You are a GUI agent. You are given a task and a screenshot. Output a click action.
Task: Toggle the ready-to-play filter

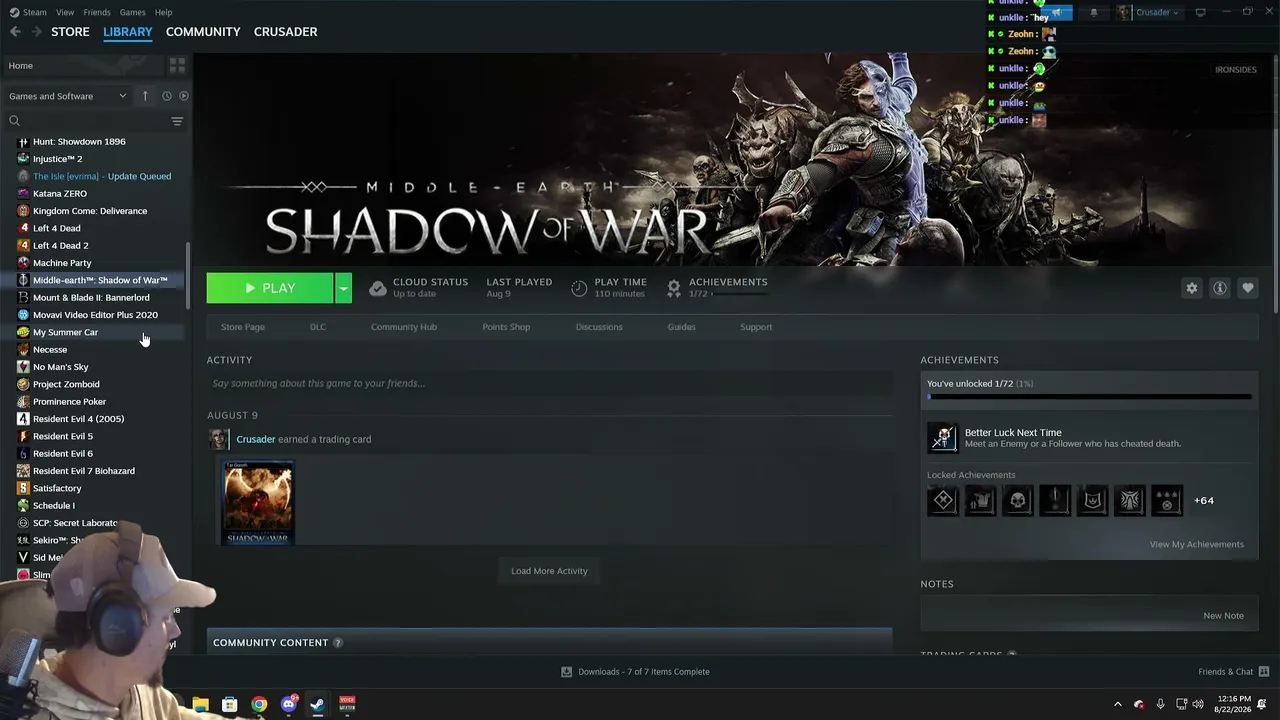[x=183, y=96]
